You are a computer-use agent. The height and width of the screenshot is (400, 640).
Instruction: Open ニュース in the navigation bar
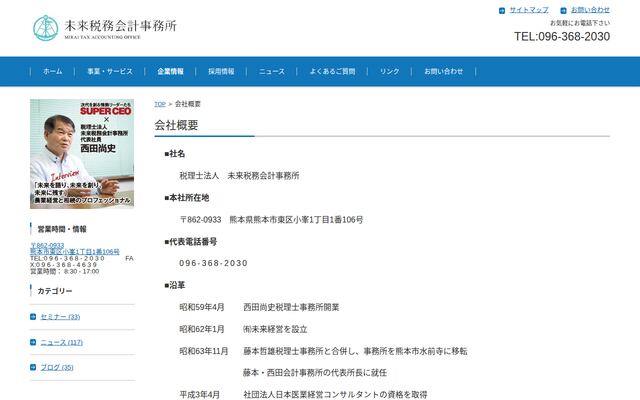click(271, 71)
